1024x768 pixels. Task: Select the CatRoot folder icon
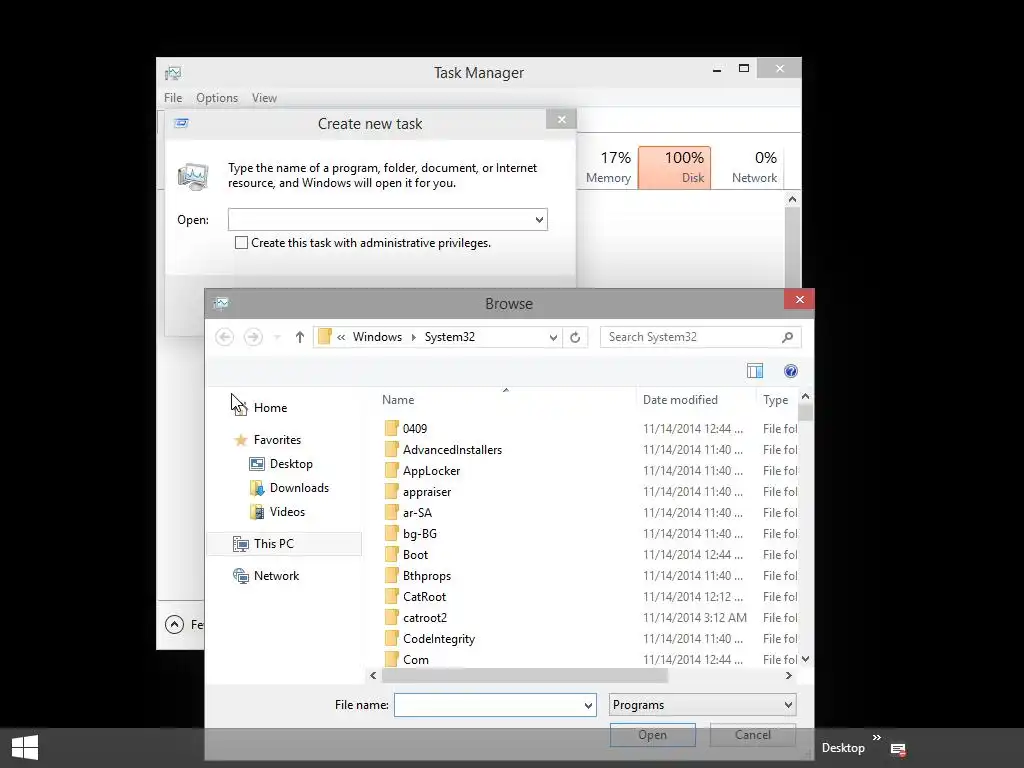[391, 596]
